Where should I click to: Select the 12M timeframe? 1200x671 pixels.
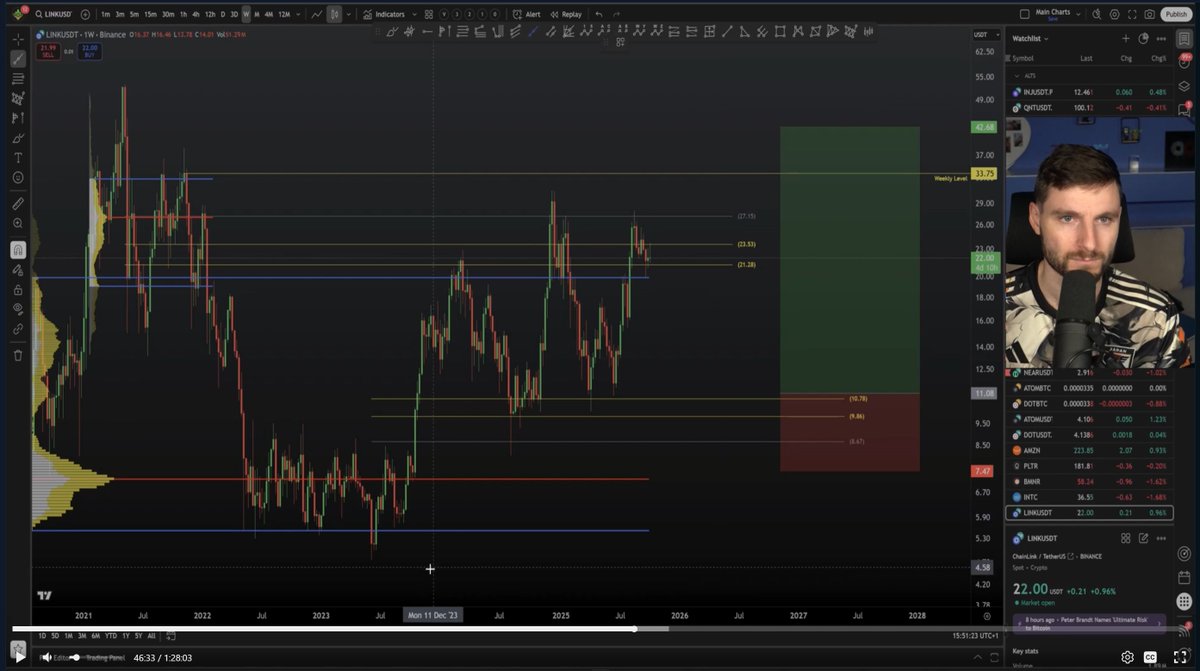284,14
